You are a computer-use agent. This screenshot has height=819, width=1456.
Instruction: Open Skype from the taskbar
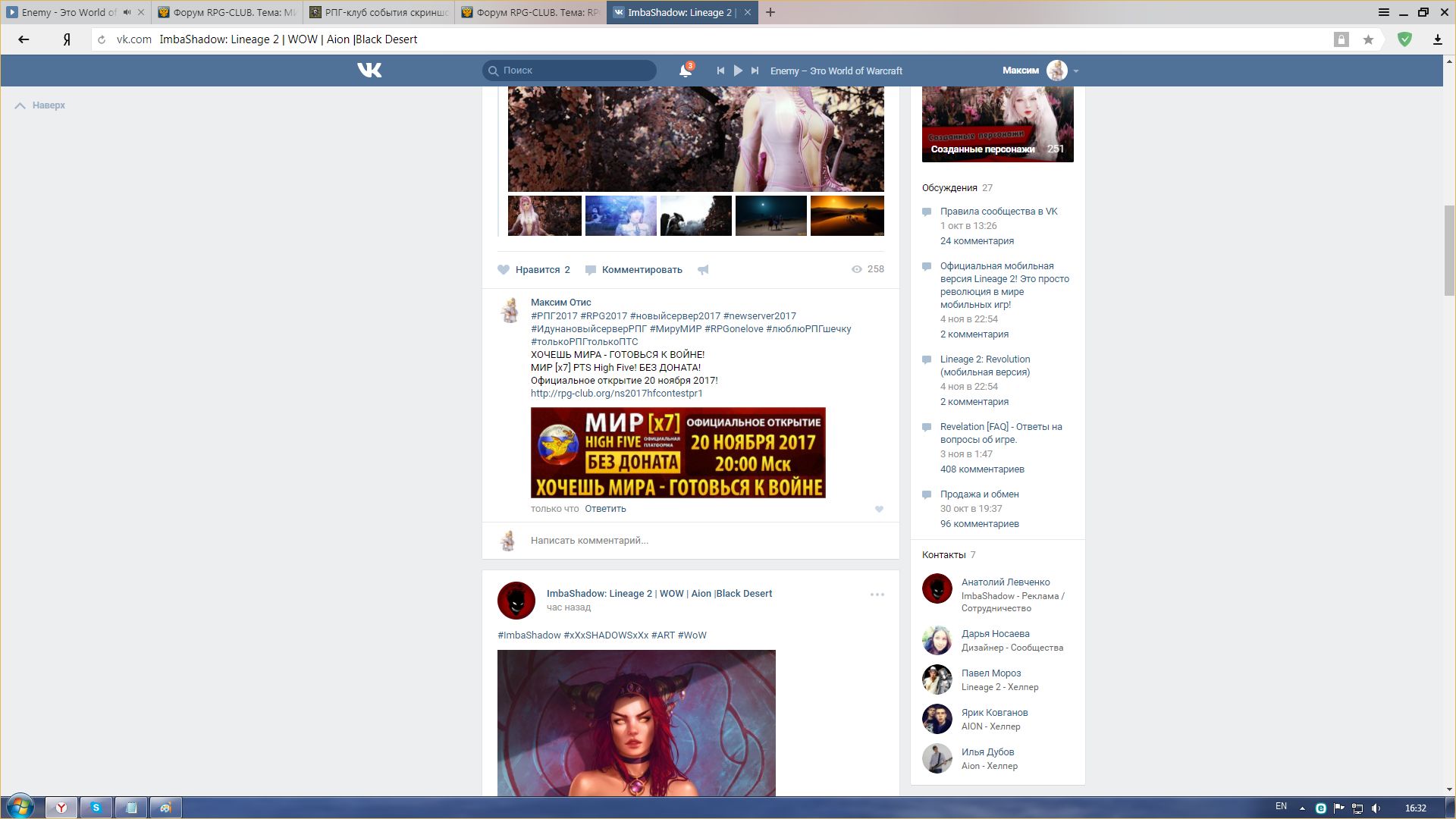click(96, 808)
